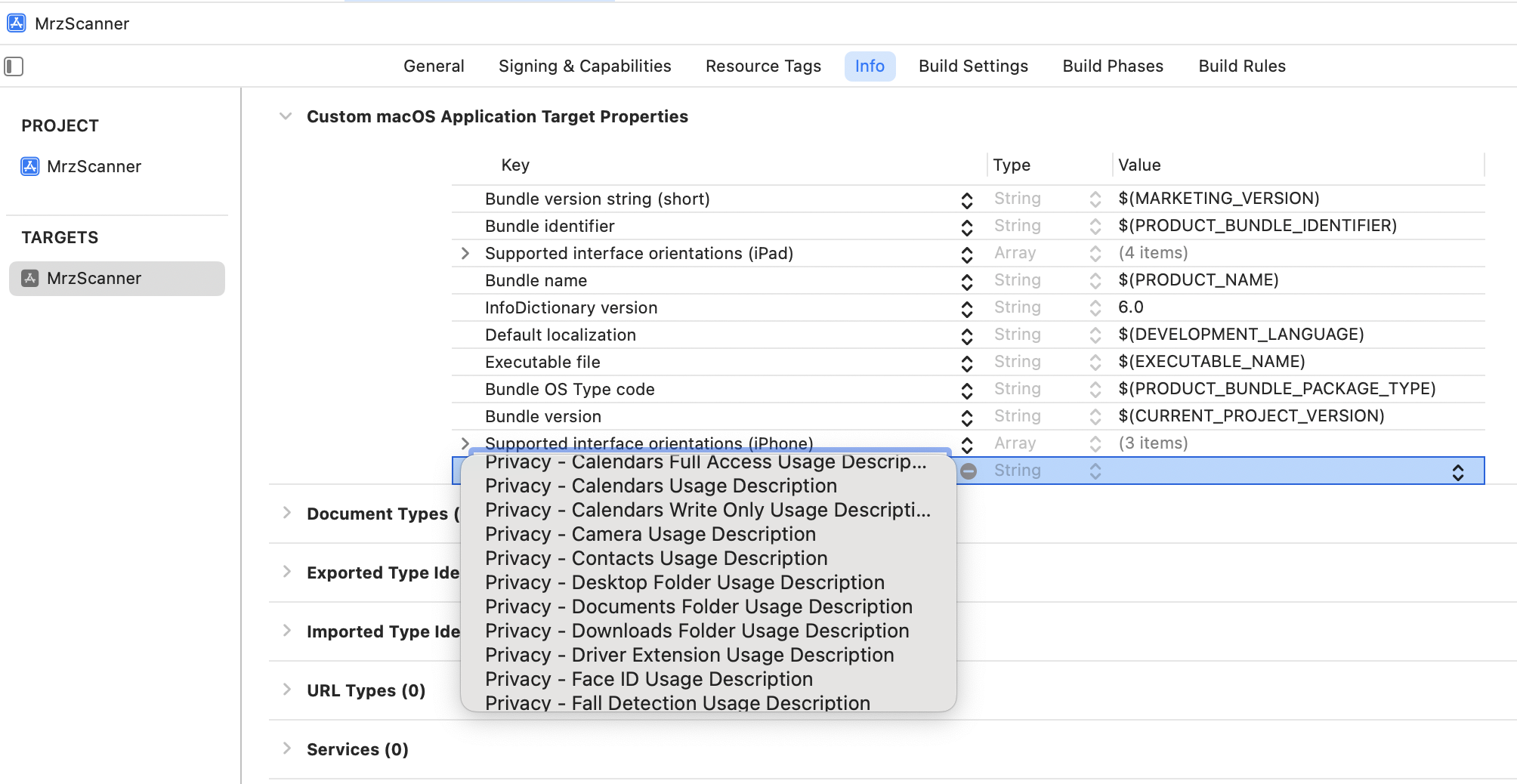Expand the URL Types section
1517x784 pixels.
[287, 690]
